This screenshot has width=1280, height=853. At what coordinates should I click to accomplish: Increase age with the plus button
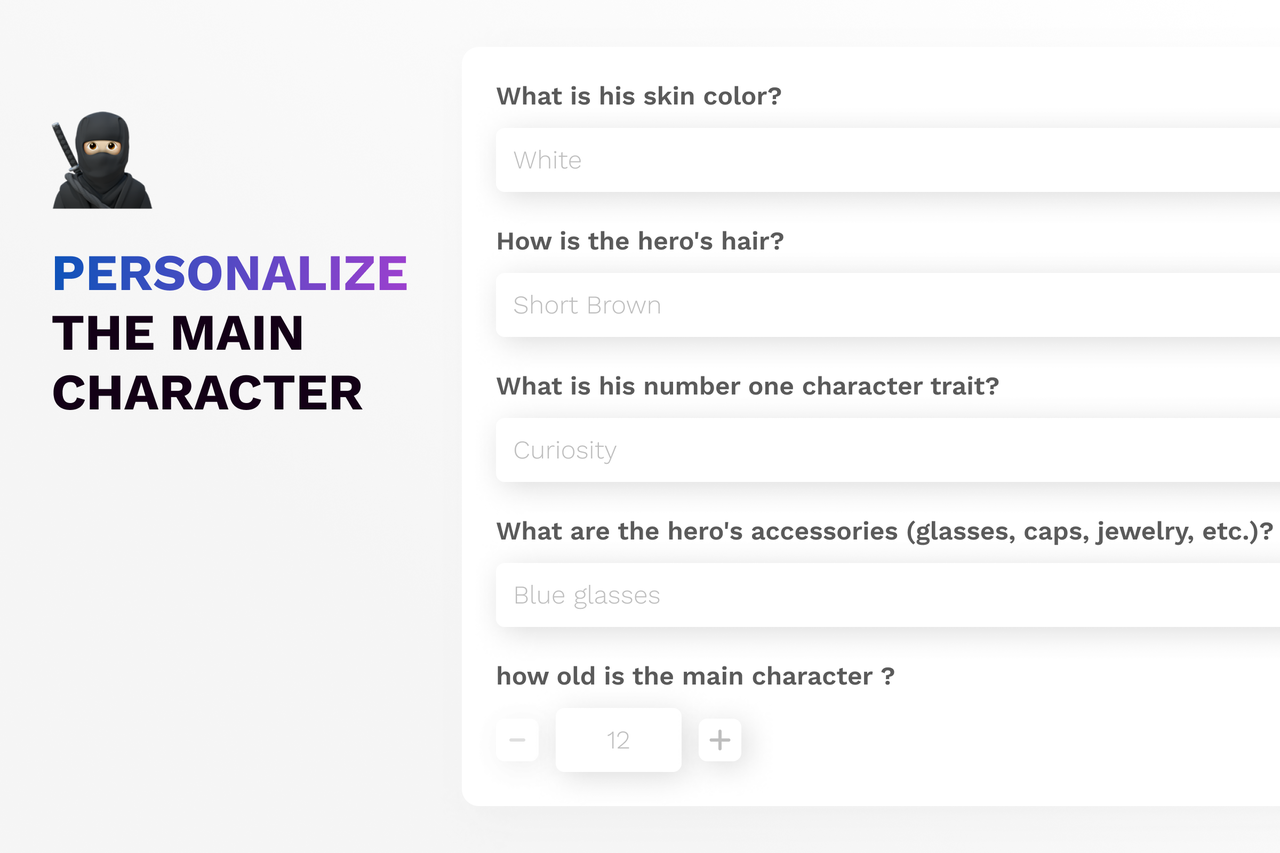(720, 740)
